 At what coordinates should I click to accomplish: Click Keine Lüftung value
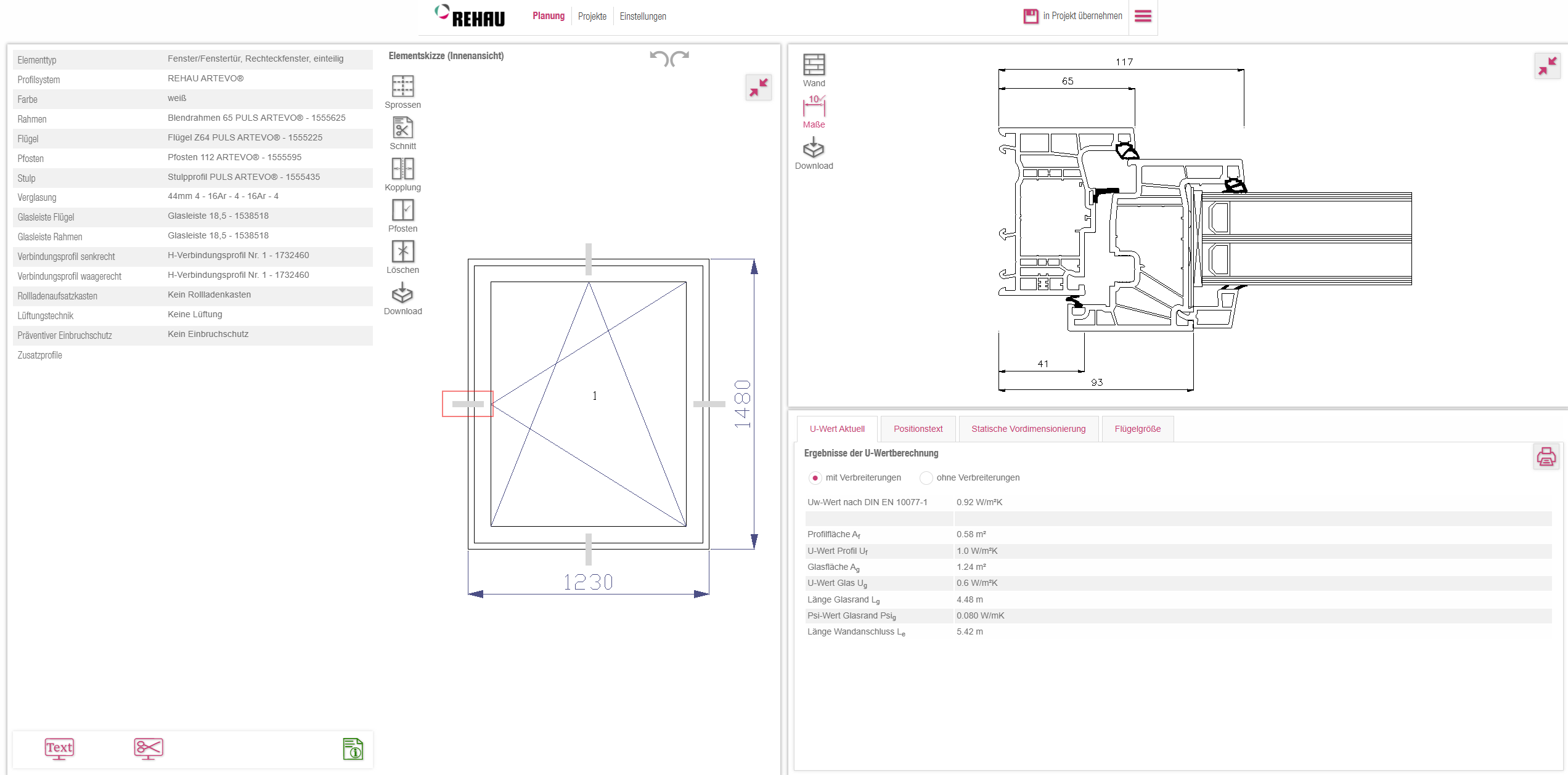click(x=195, y=315)
